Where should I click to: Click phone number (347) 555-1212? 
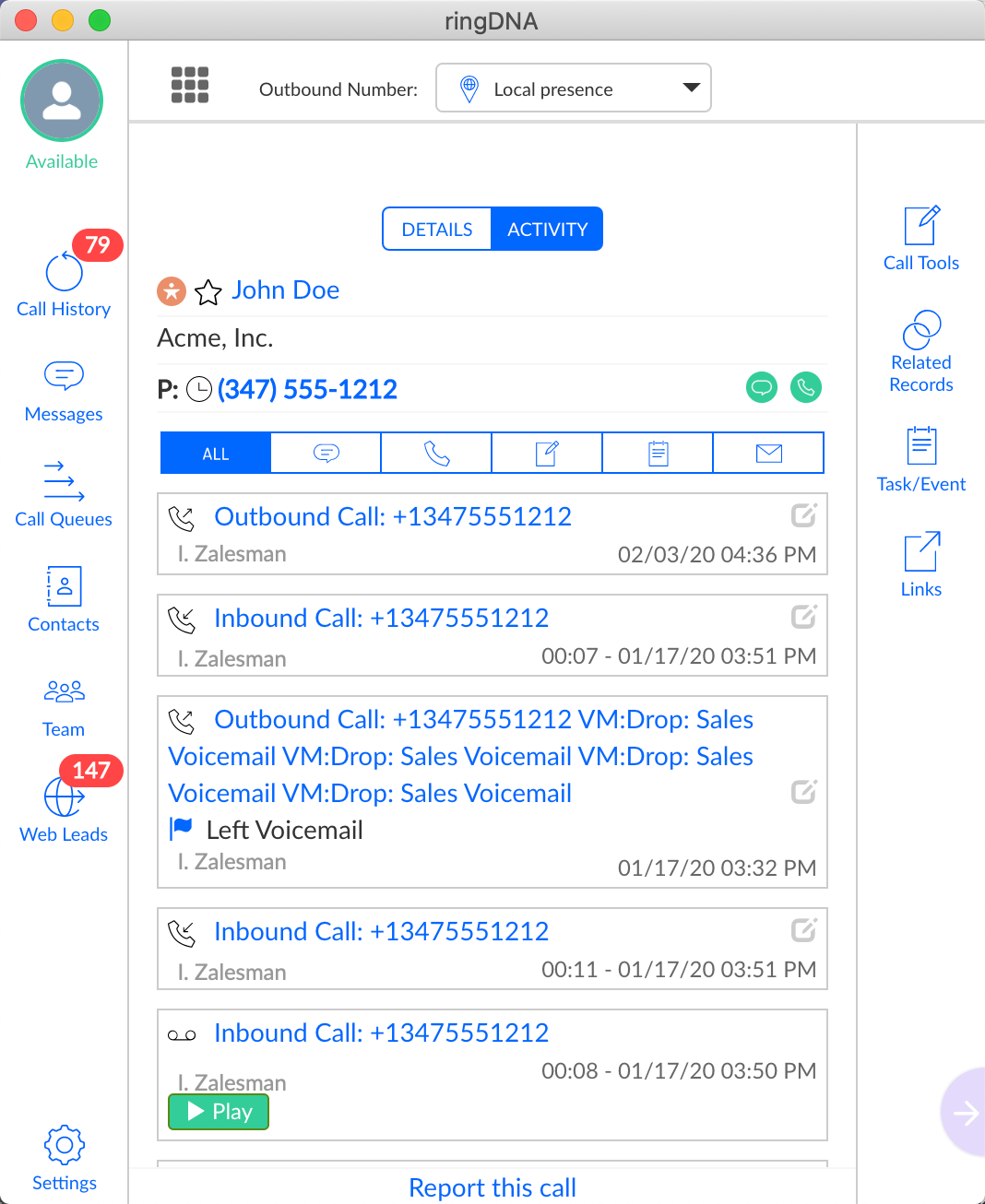[307, 389]
